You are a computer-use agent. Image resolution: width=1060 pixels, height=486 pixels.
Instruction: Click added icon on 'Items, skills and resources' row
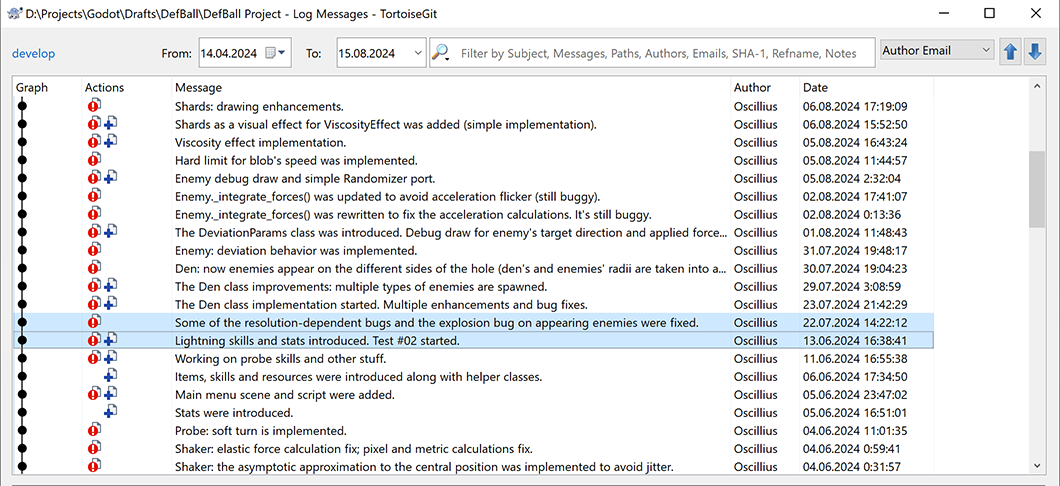click(x=111, y=375)
